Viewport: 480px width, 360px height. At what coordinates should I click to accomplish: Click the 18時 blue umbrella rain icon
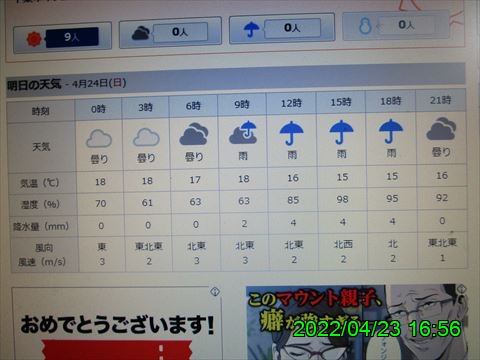(391, 131)
